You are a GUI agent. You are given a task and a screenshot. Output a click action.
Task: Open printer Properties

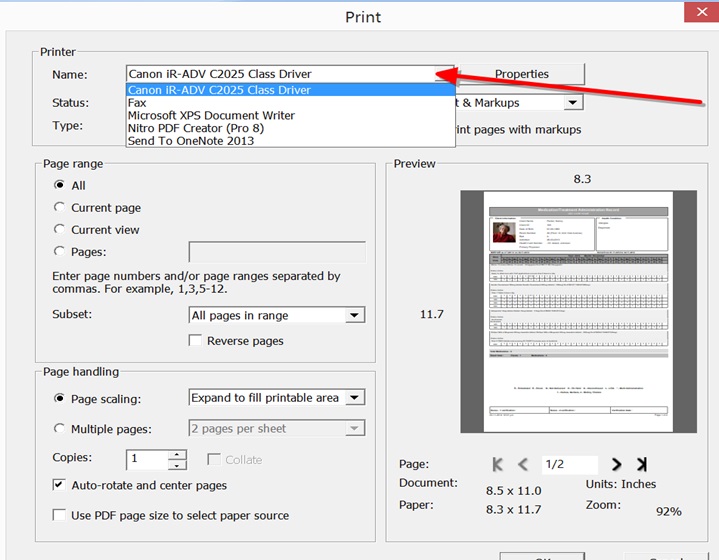coord(521,74)
